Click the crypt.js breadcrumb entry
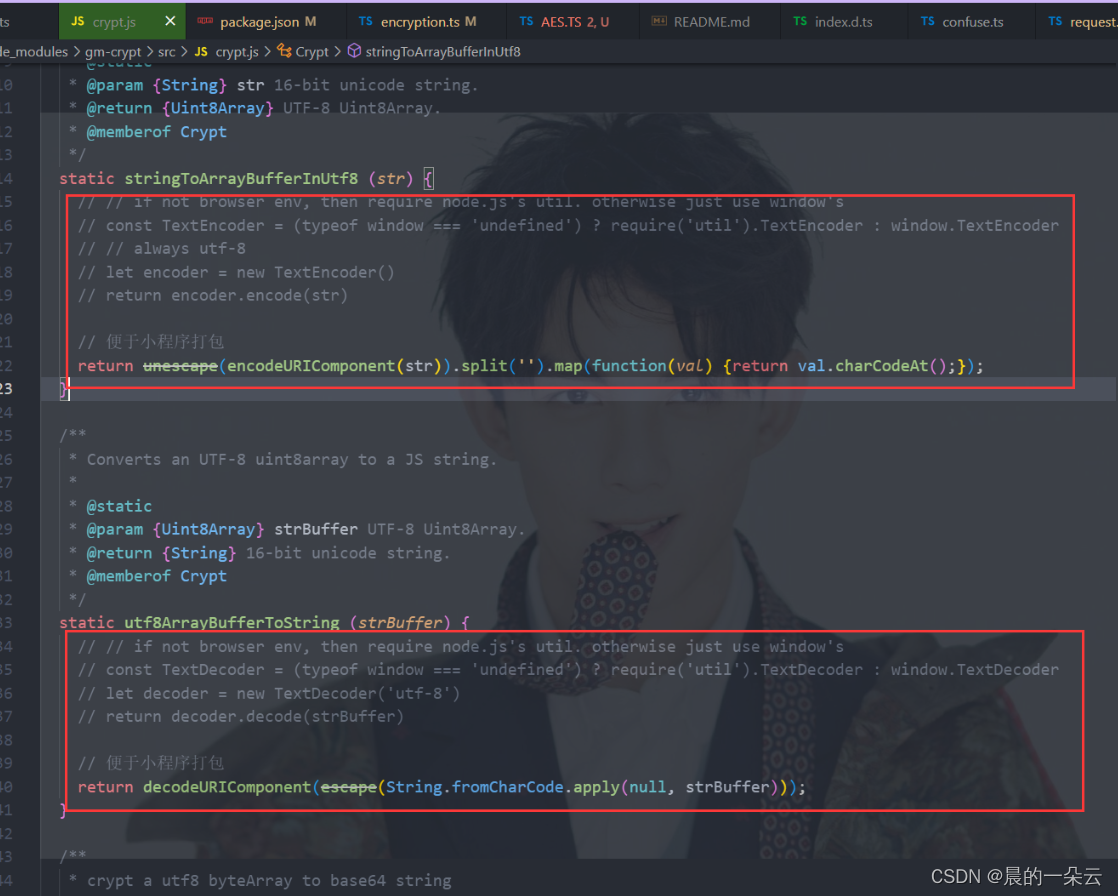The width and height of the screenshot is (1118, 896). (235, 51)
